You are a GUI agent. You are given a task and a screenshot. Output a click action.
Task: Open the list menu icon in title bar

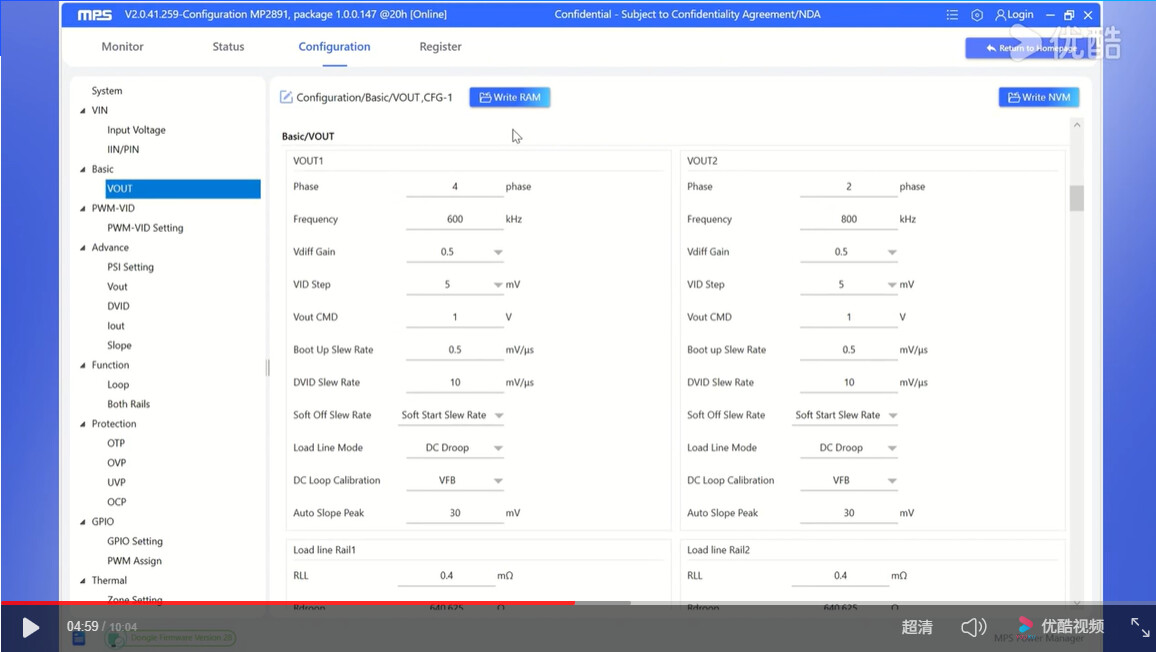[x=952, y=15]
